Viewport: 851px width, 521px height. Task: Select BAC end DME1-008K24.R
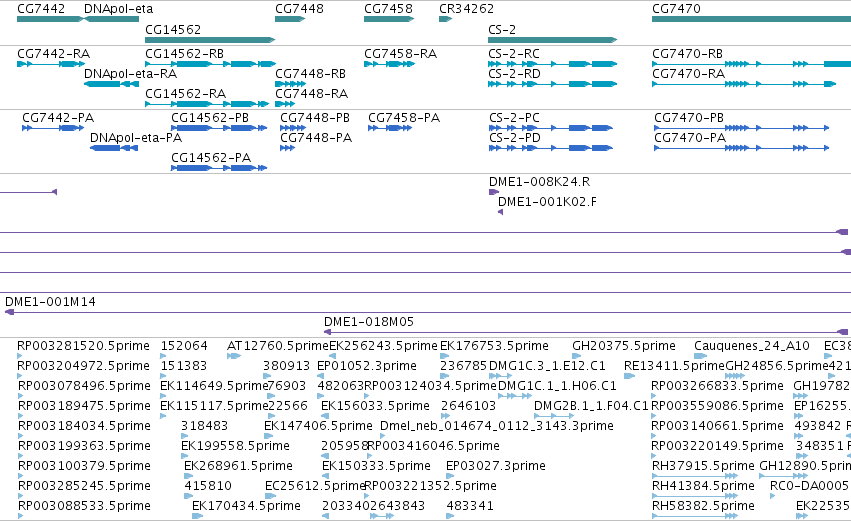pyautogui.click(x=539, y=182)
